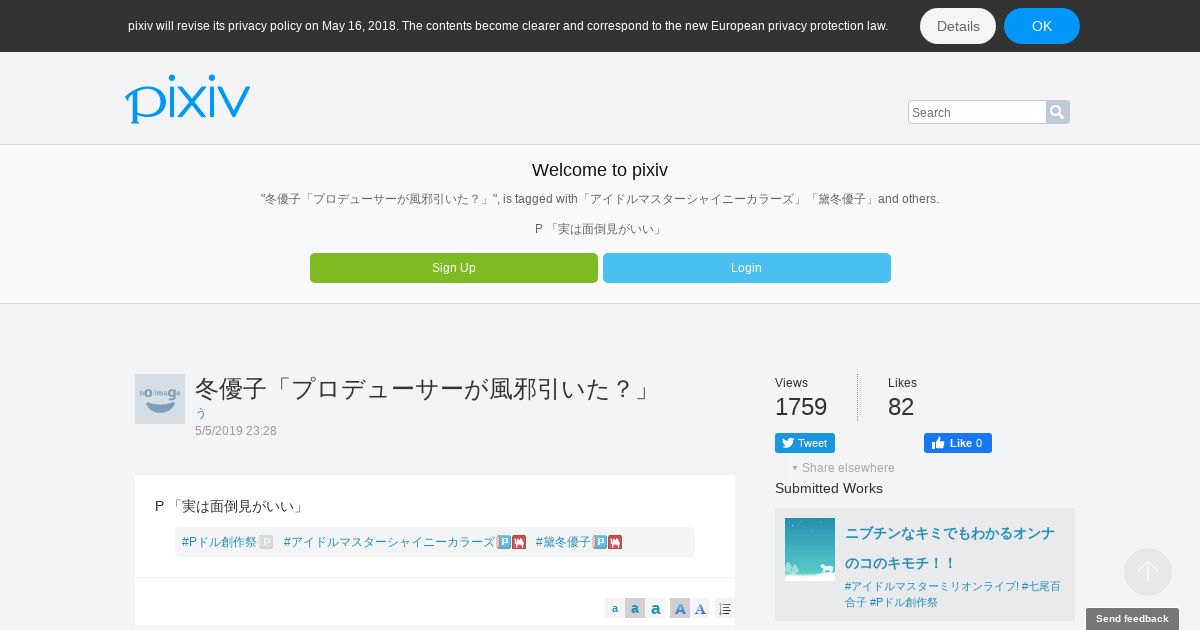Open the sidebar #Pドル創作祭 tag
1200x630 pixels.
904,602
